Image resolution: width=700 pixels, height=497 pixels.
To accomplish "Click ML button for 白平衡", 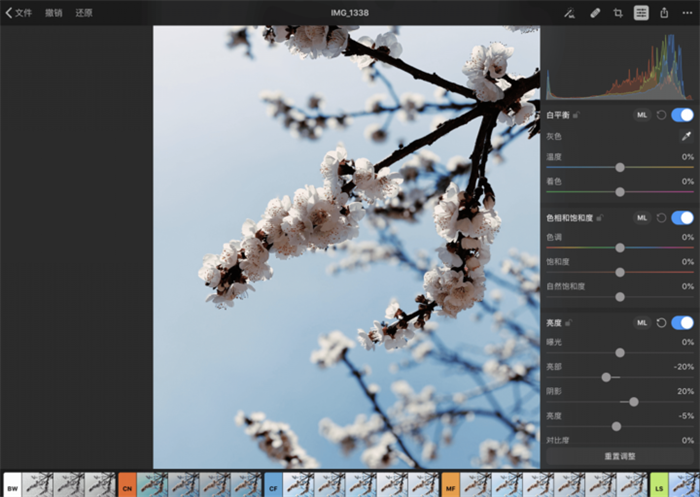I will point(642,115).
